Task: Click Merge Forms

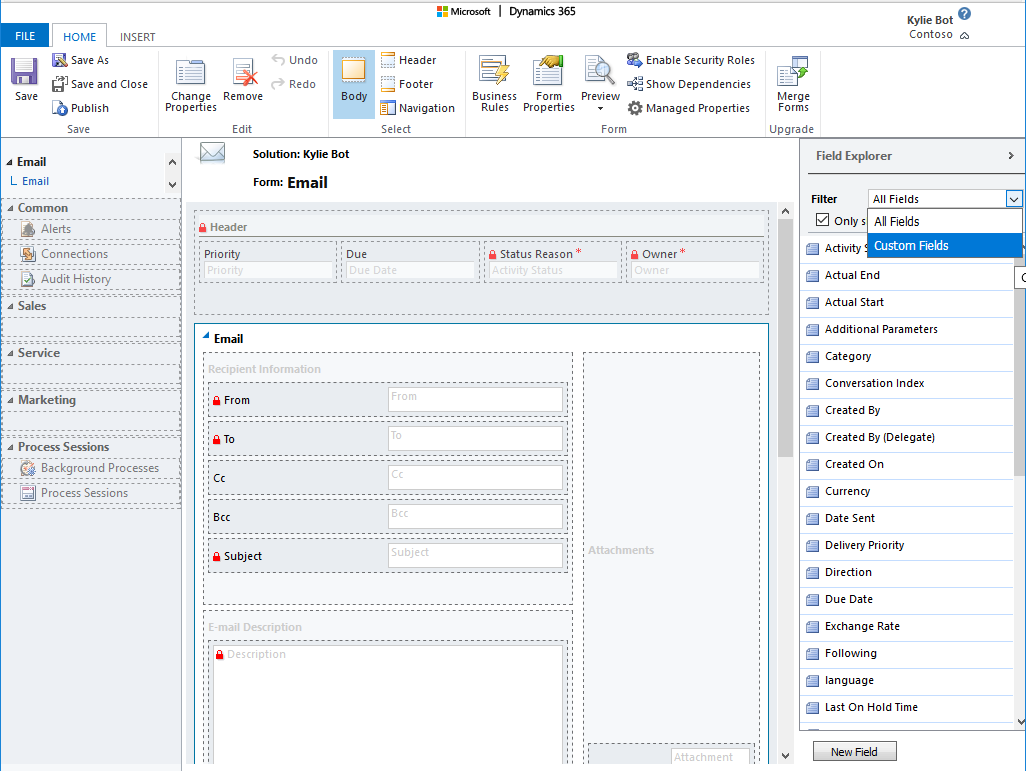Action: point(793,84)
